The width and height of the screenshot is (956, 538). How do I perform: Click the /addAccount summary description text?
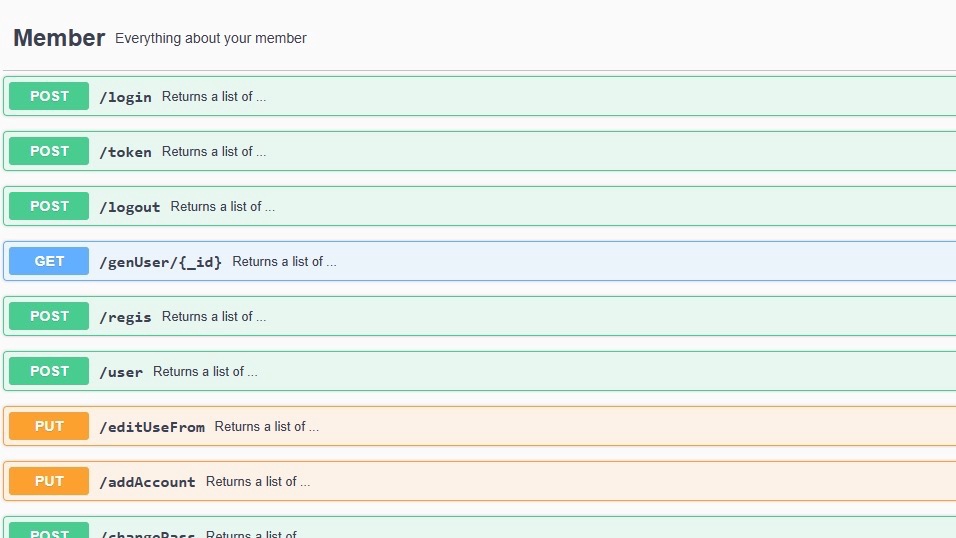pos(258,482)
